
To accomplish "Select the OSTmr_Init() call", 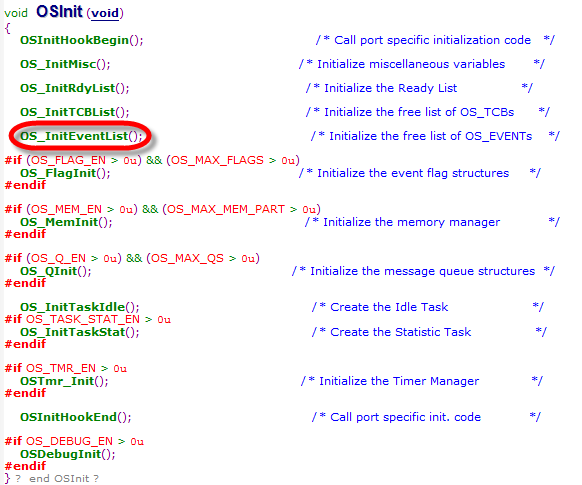I will coord(64,381).
